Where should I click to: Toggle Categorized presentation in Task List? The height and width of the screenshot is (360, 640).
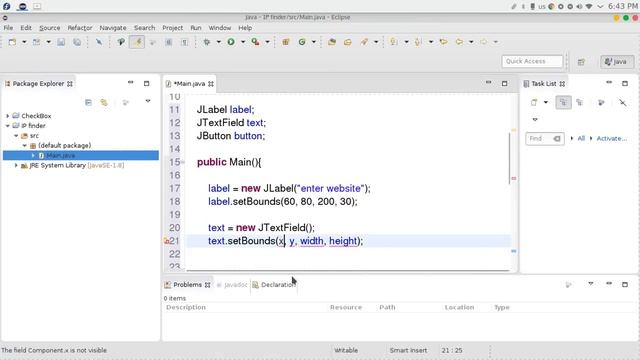pyautogui.click(x=563, y=102)
